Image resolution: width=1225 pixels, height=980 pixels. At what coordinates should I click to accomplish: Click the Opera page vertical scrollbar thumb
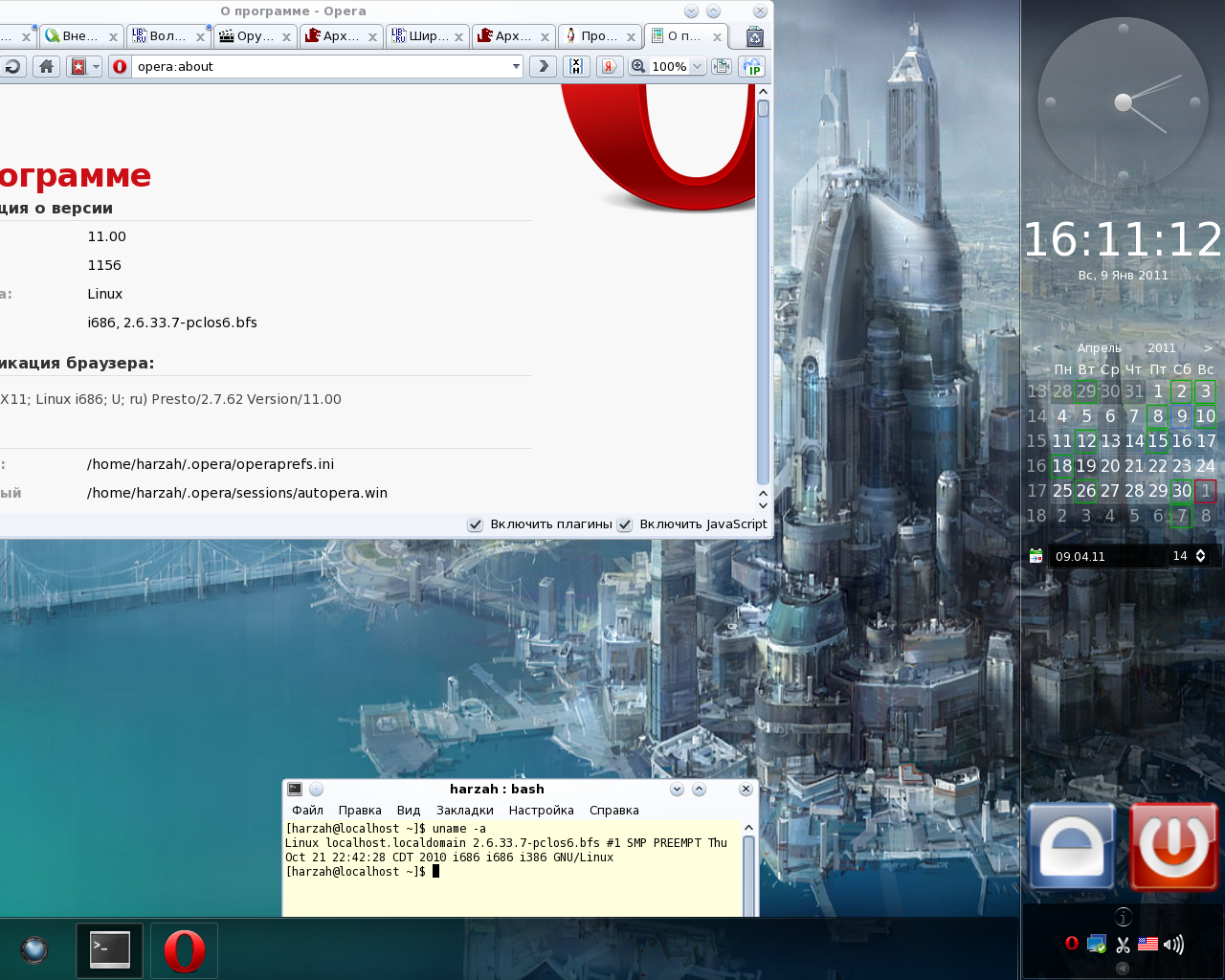point(763,108)
